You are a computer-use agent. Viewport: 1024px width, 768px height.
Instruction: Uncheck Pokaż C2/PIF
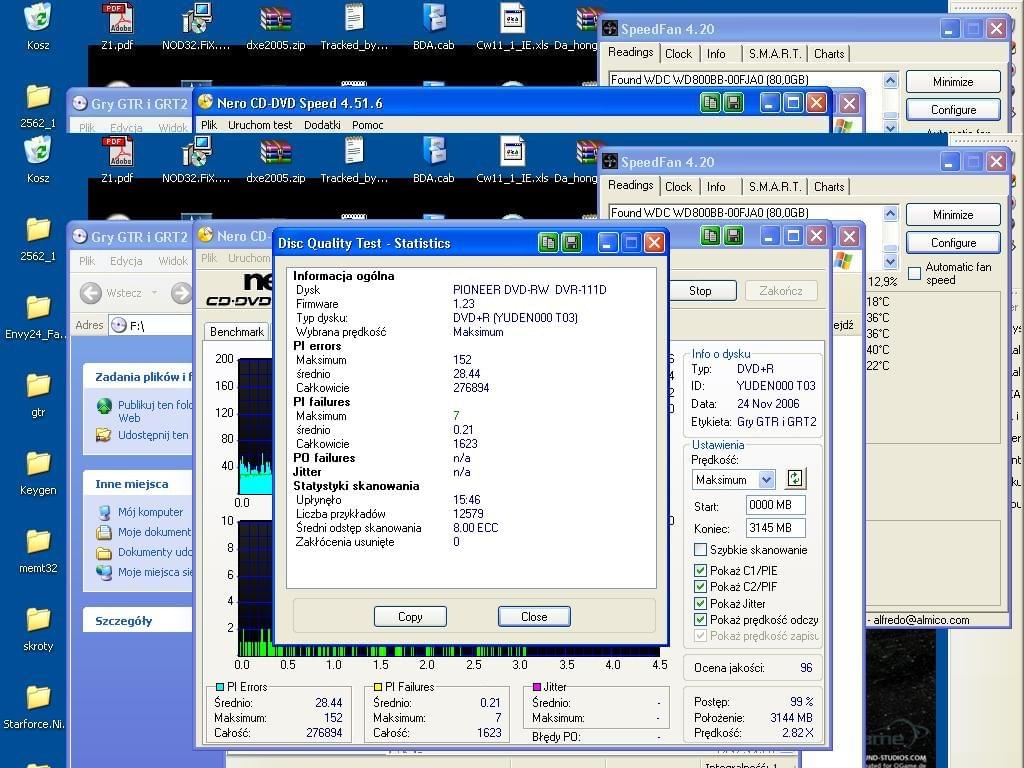tap(700, 586)
